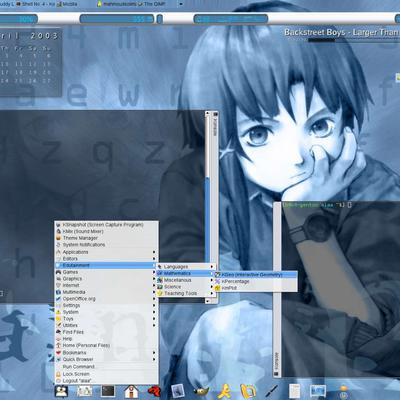The height and width of the screenshot is (400, 400).
Task: Select Lock Screen in the menu
Action: [106, 374]
